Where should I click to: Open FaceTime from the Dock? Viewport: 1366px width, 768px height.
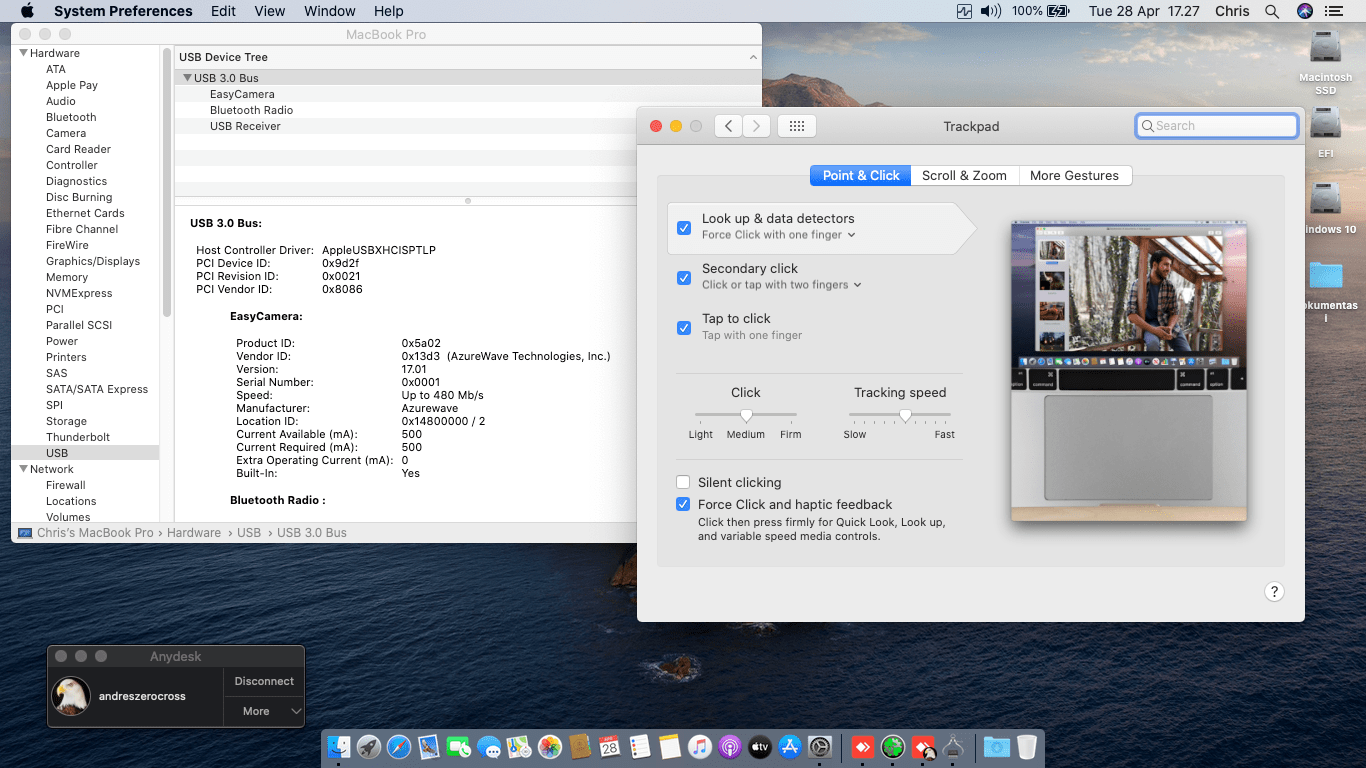[459, 746]
